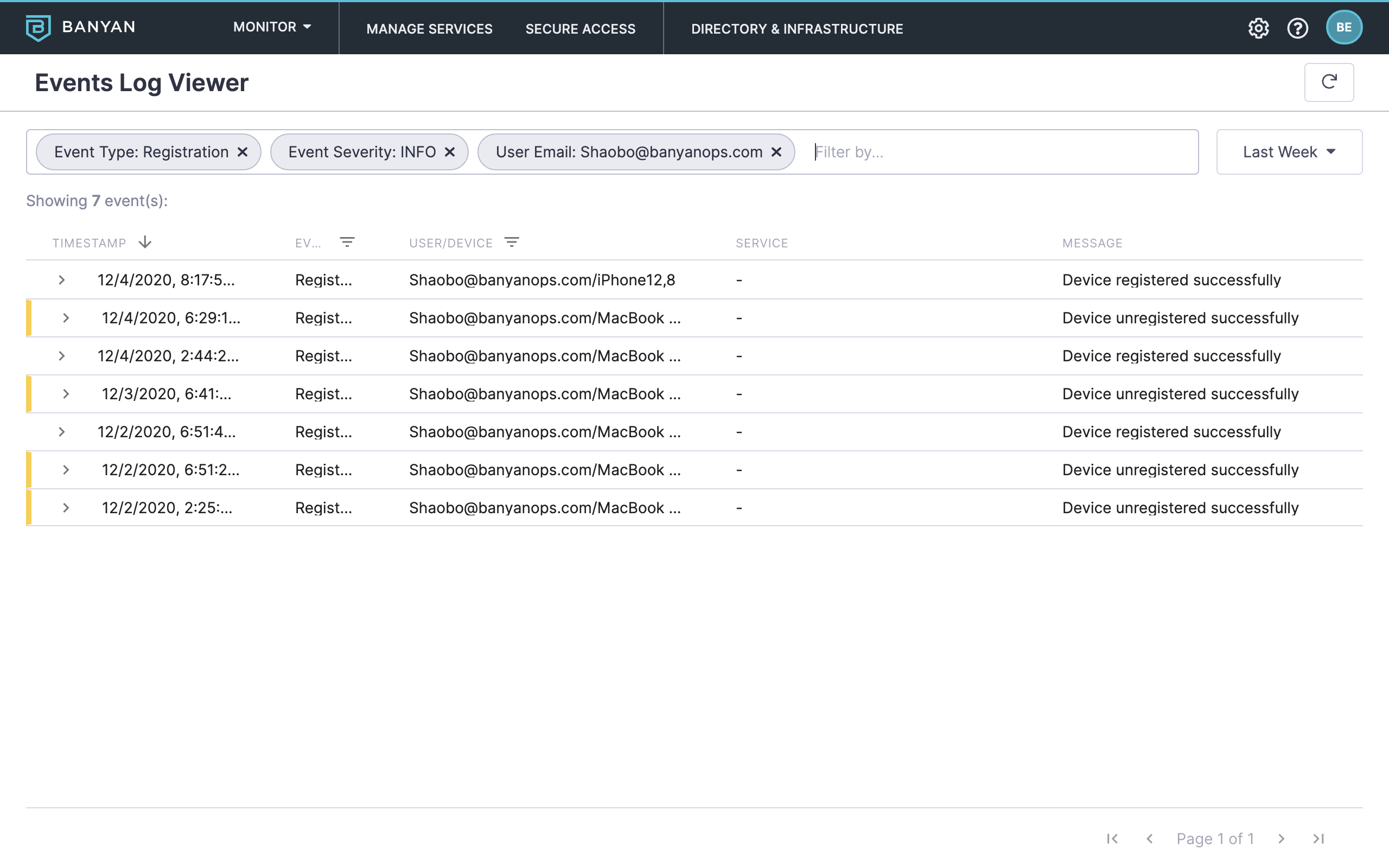The height and width of the screenshot is (868, 1389).
Task: Go to first page icon
Action: [1112, 839]
